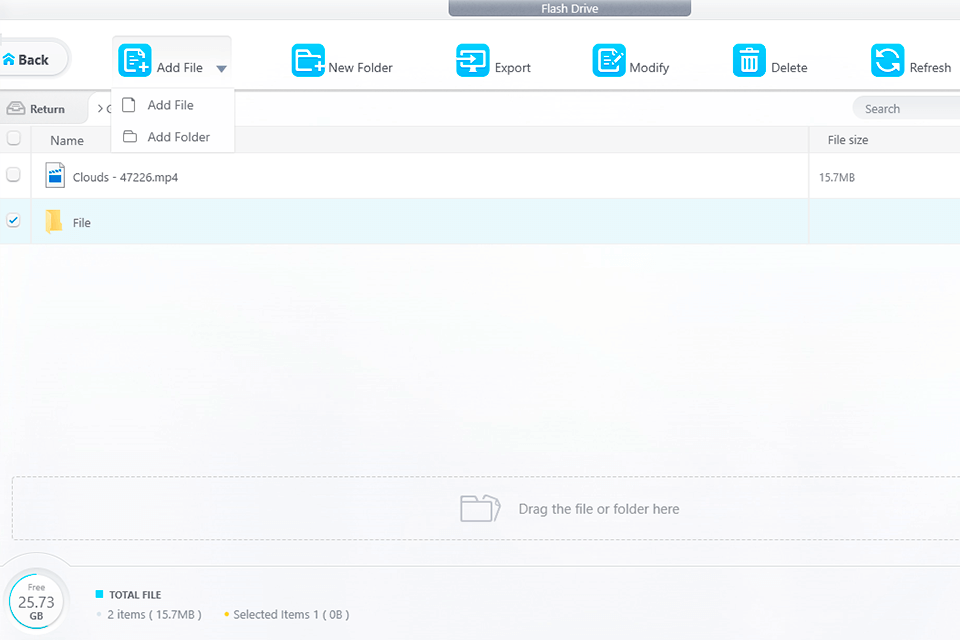Screen dimensions: 960x640
Task: Click the Modify pencil icon
Action: click(609, 61)
